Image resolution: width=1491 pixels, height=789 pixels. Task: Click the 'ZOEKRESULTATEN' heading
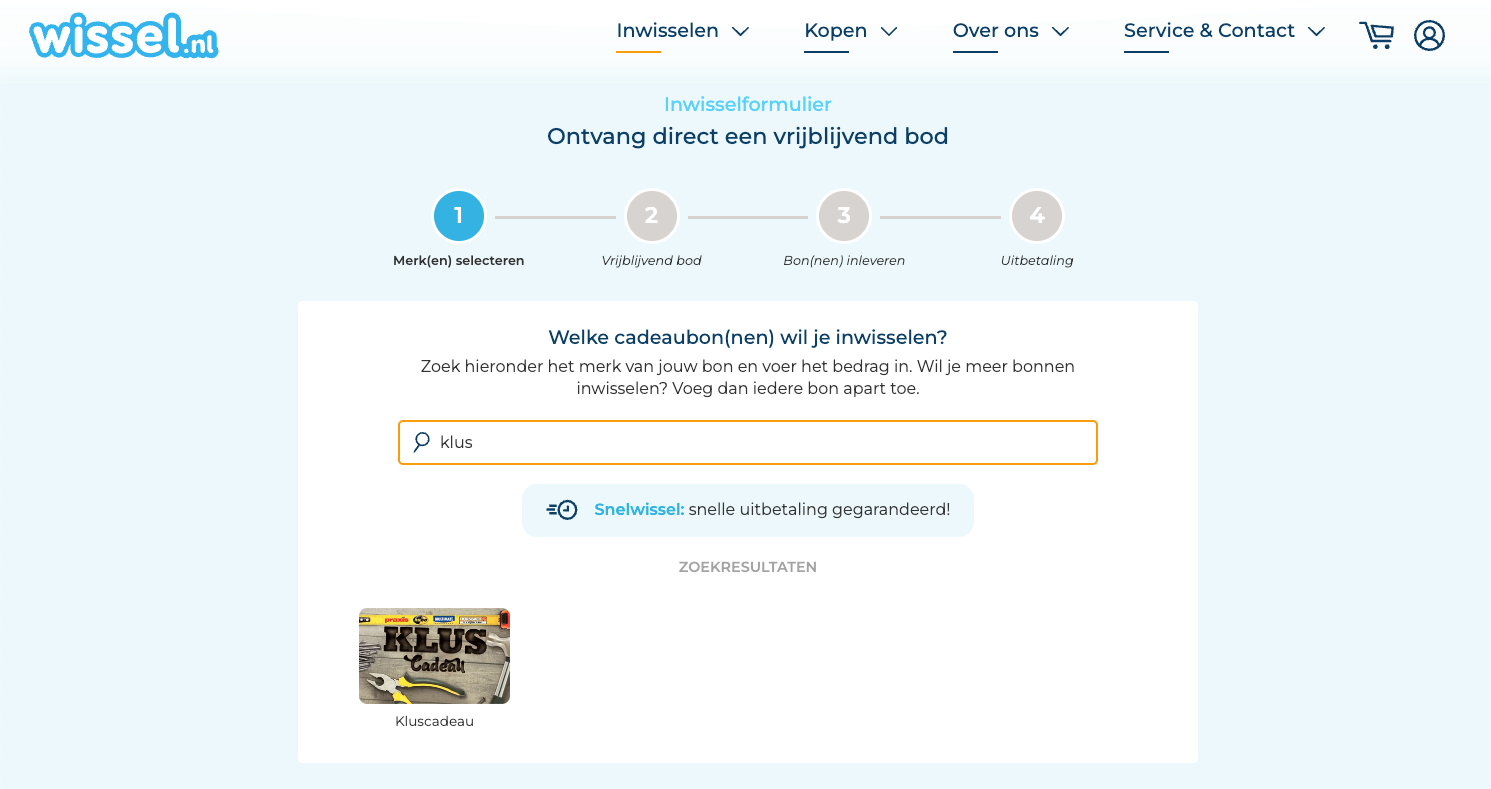click(748, 567)
